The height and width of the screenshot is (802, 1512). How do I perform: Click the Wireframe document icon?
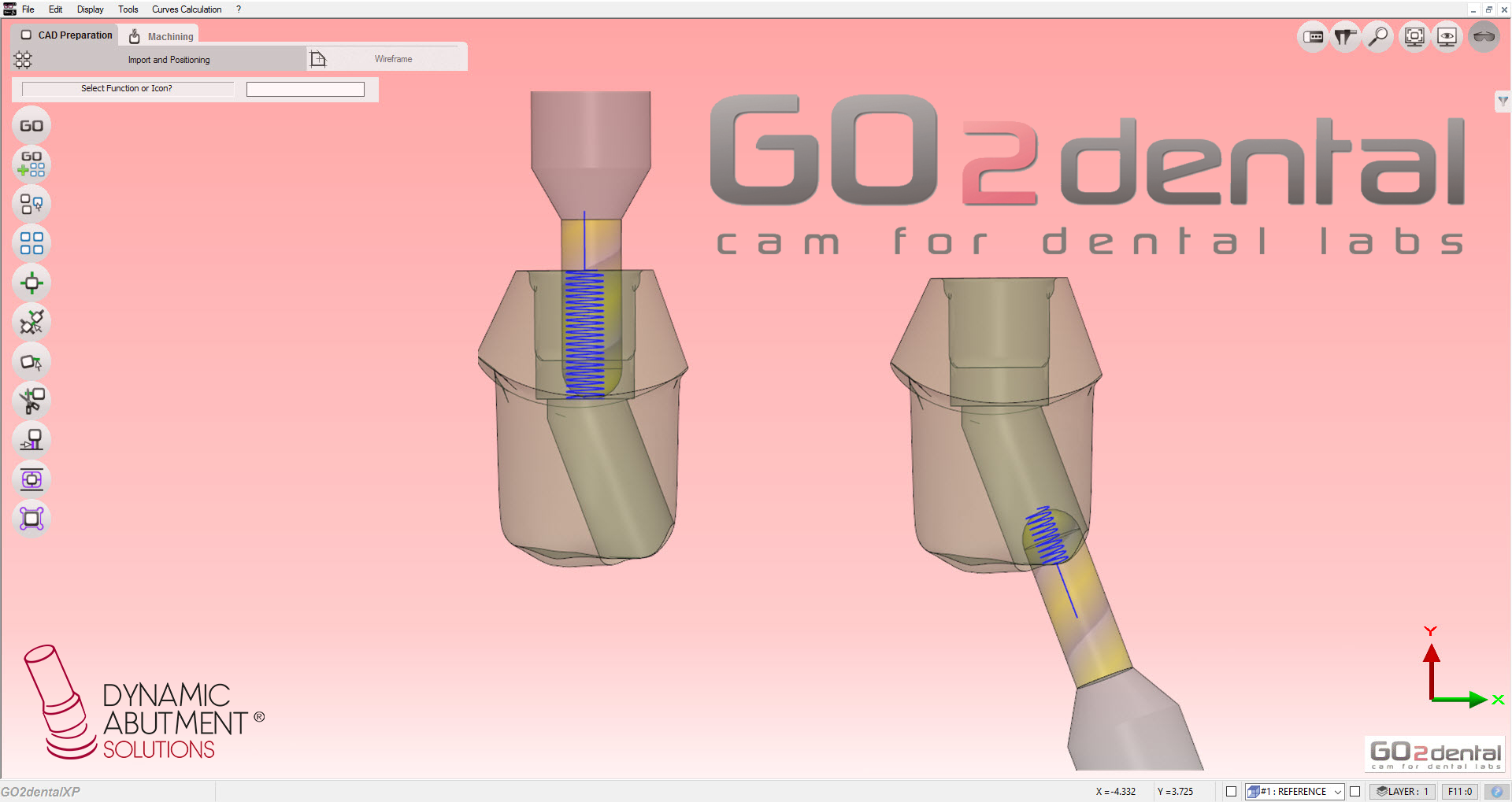click(318, 58)
